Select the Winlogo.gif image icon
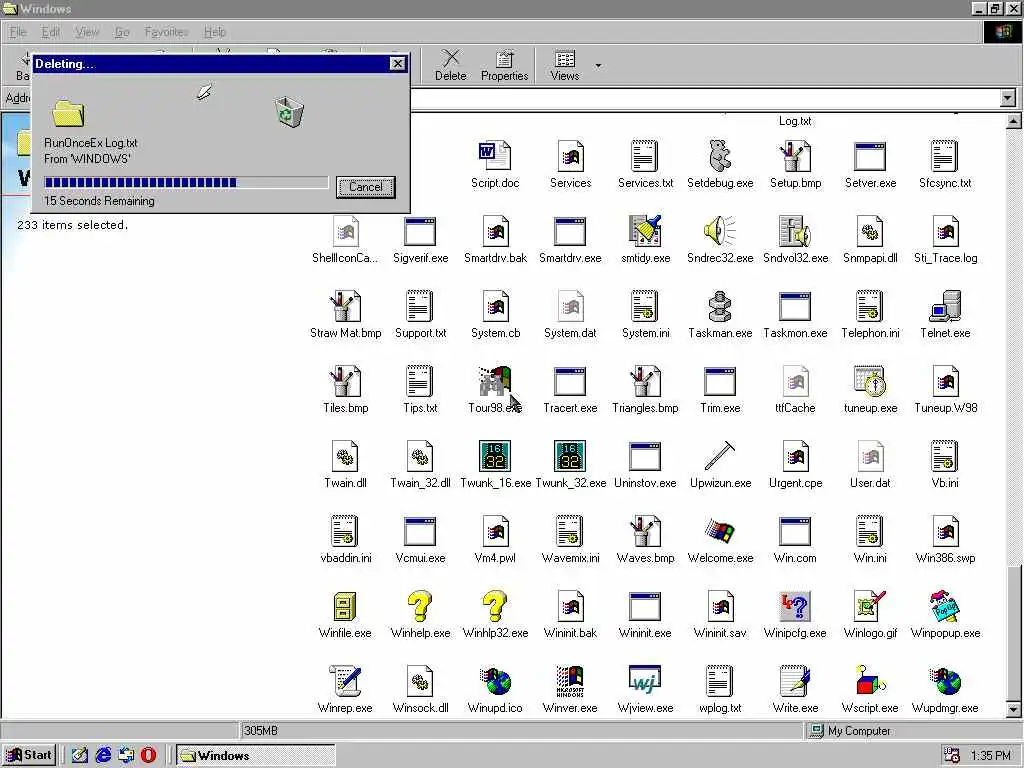The height and width of the screenshot is (768, 1024). coord(870,606)
